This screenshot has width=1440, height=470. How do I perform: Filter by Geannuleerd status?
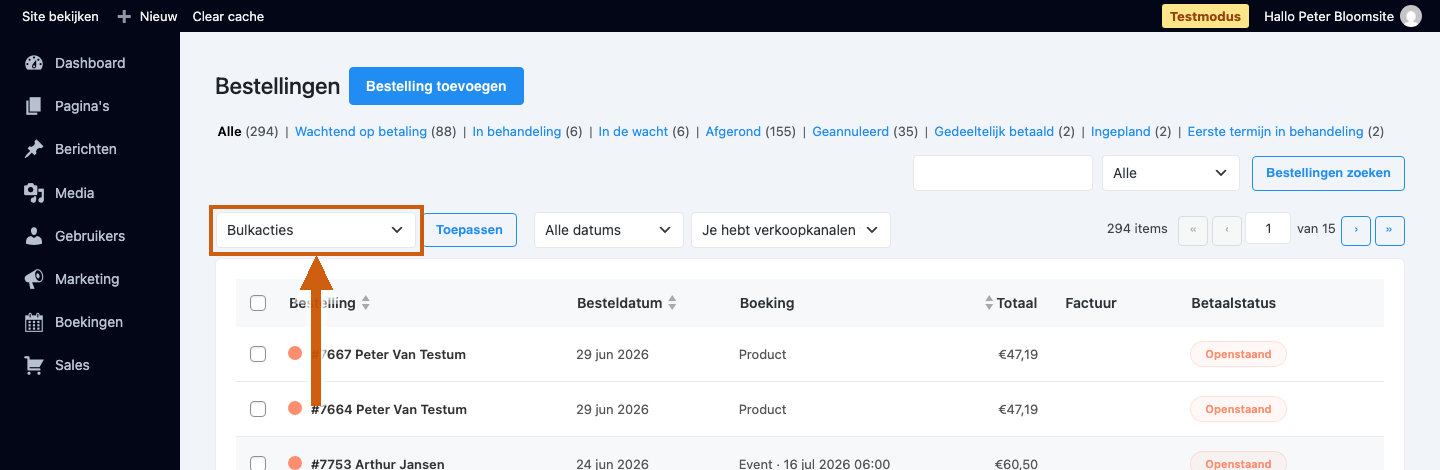click(851, 131)
